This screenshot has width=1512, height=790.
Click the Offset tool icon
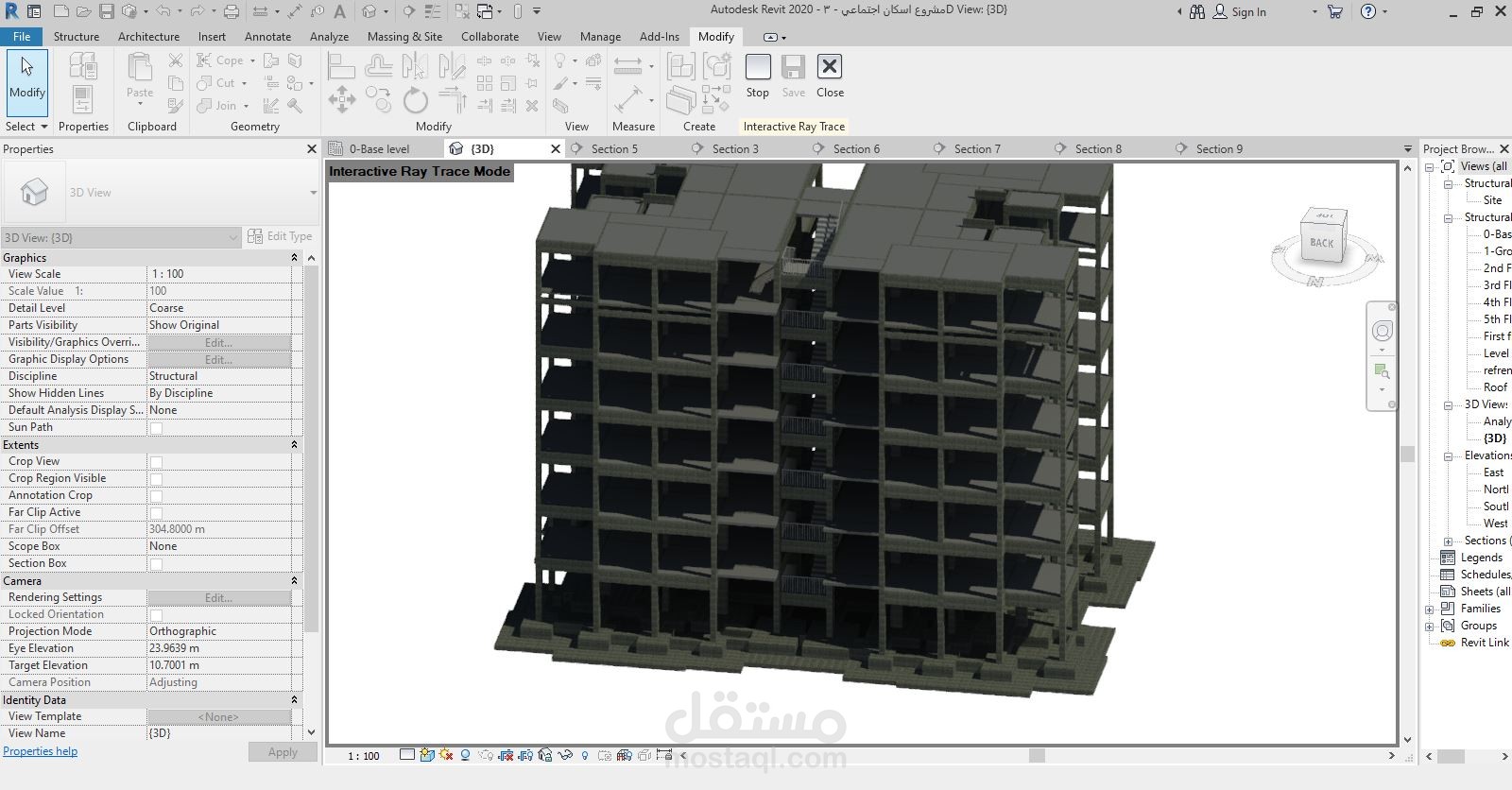click(x=378, y=64)
